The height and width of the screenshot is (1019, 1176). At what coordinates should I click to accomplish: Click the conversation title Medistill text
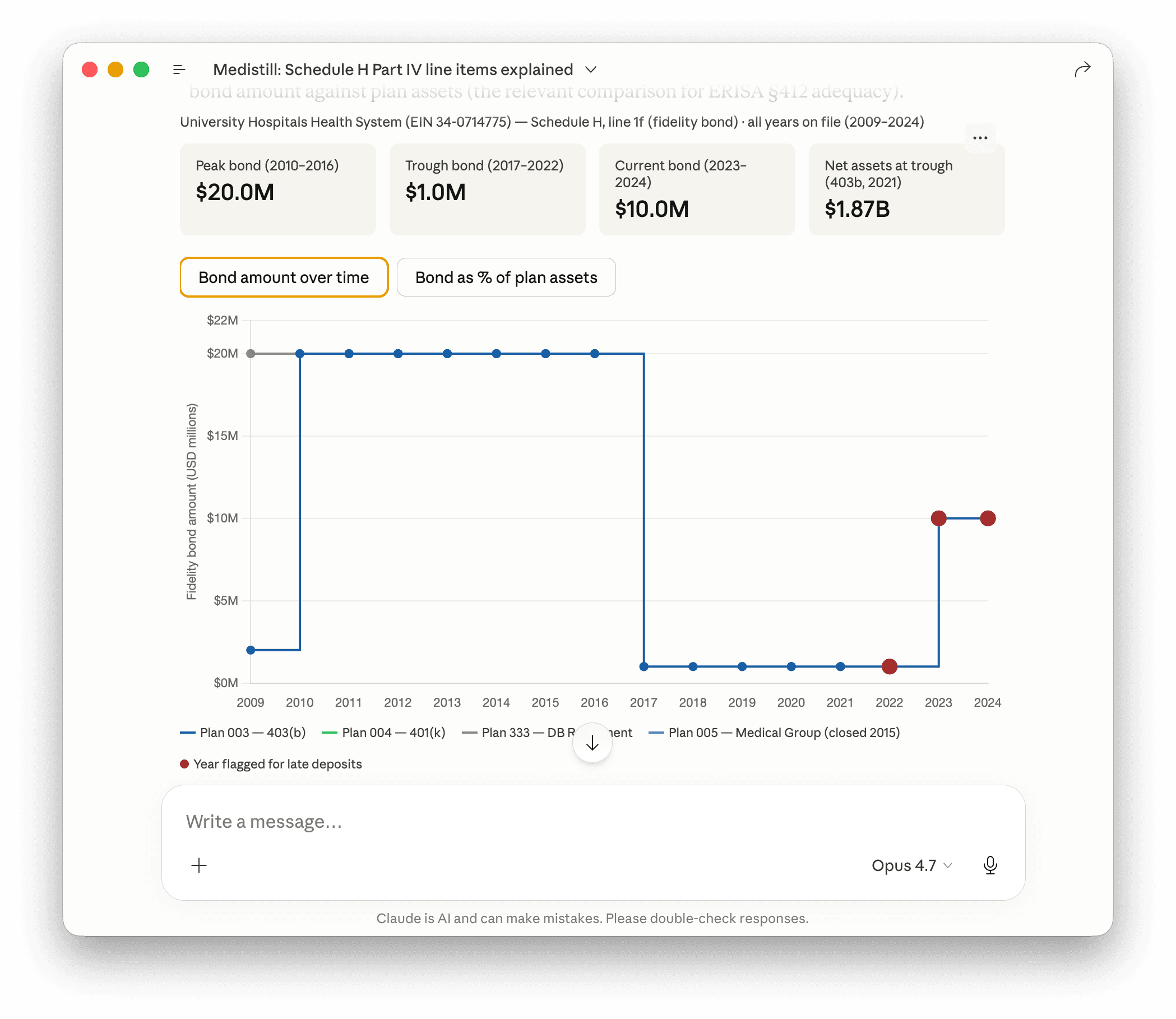(x=393, y=70)
